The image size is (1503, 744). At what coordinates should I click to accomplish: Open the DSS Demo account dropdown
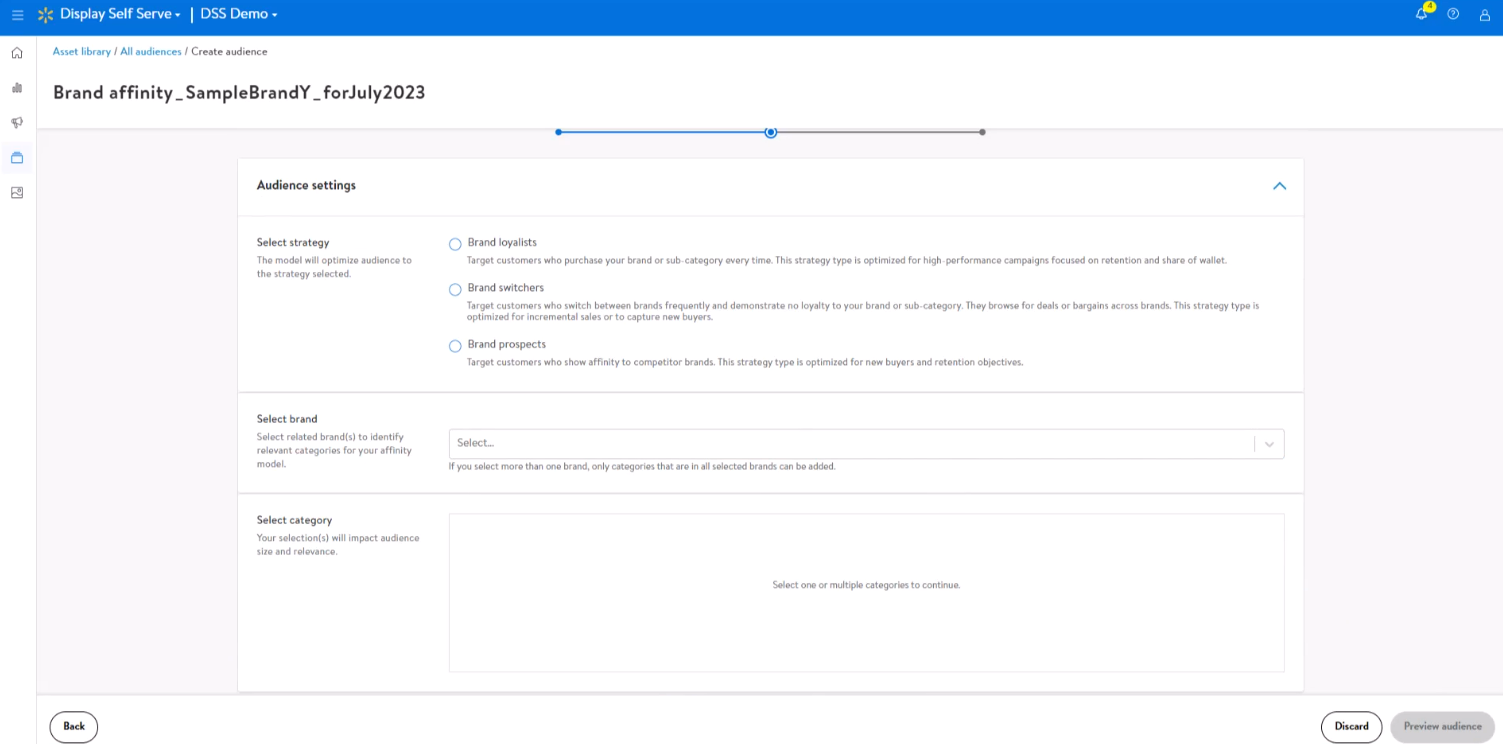240,14
